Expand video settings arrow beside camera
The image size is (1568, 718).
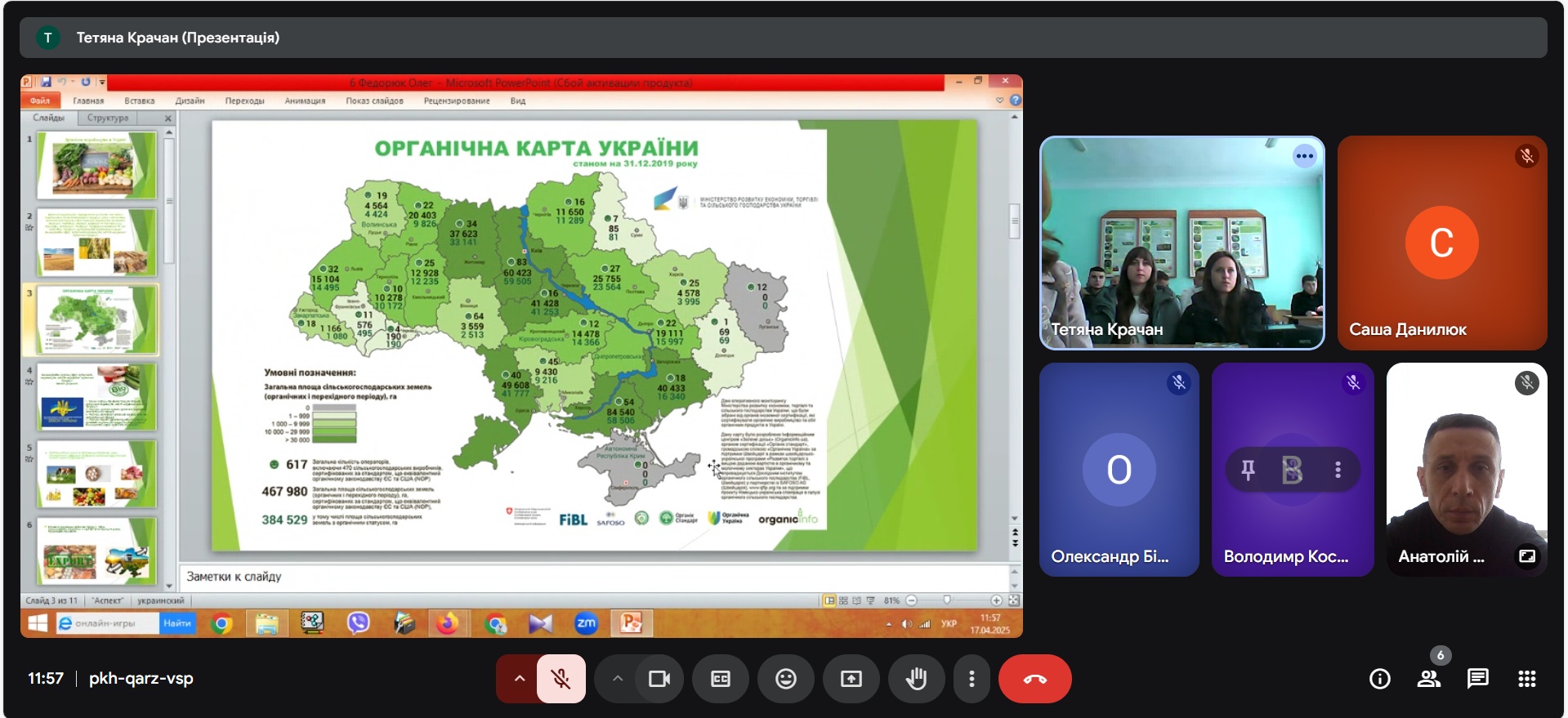pyautogui.click(x=617, y=679)
